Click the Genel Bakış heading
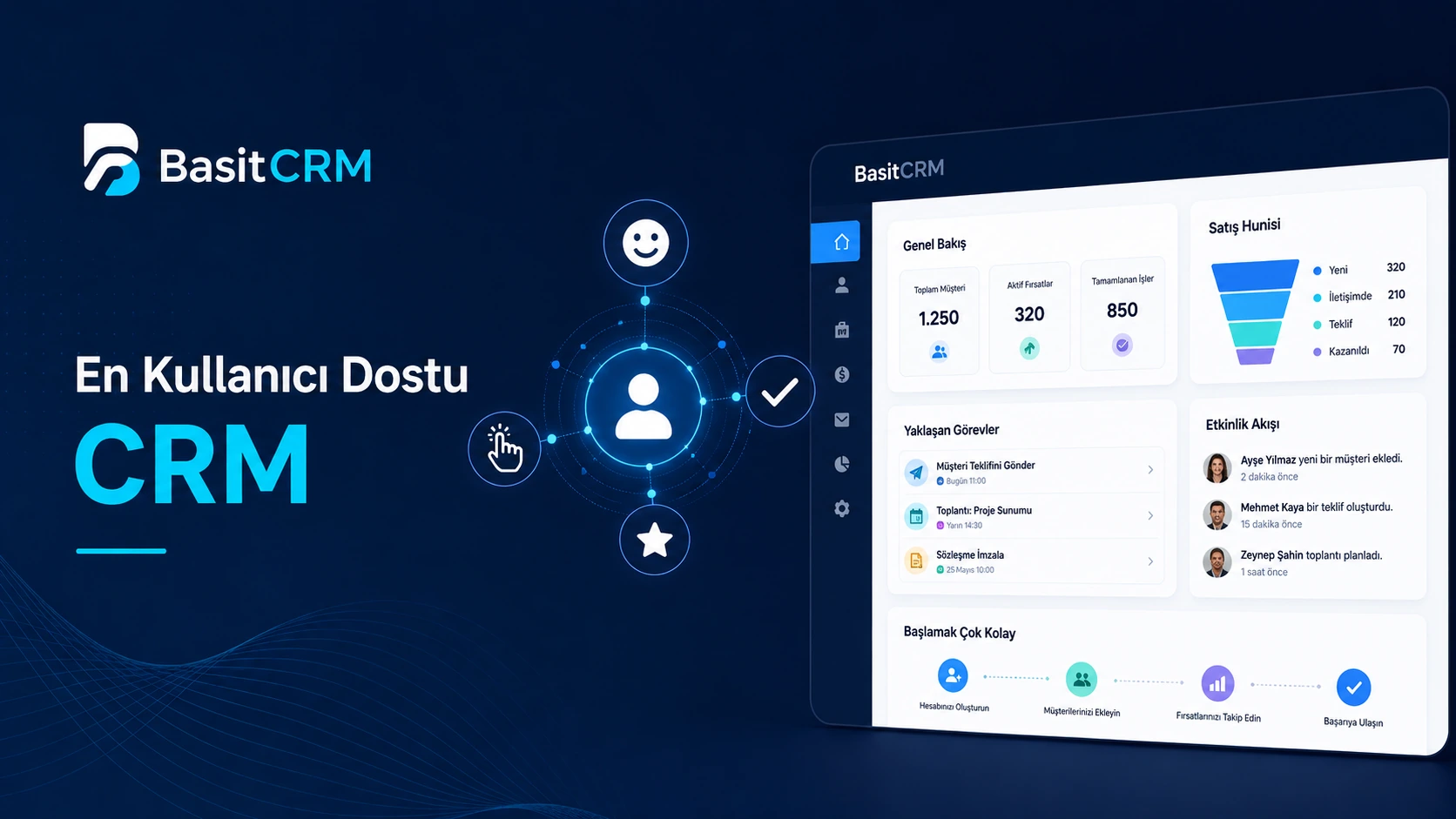1456x819 pixels. click(x=934, y=245)
